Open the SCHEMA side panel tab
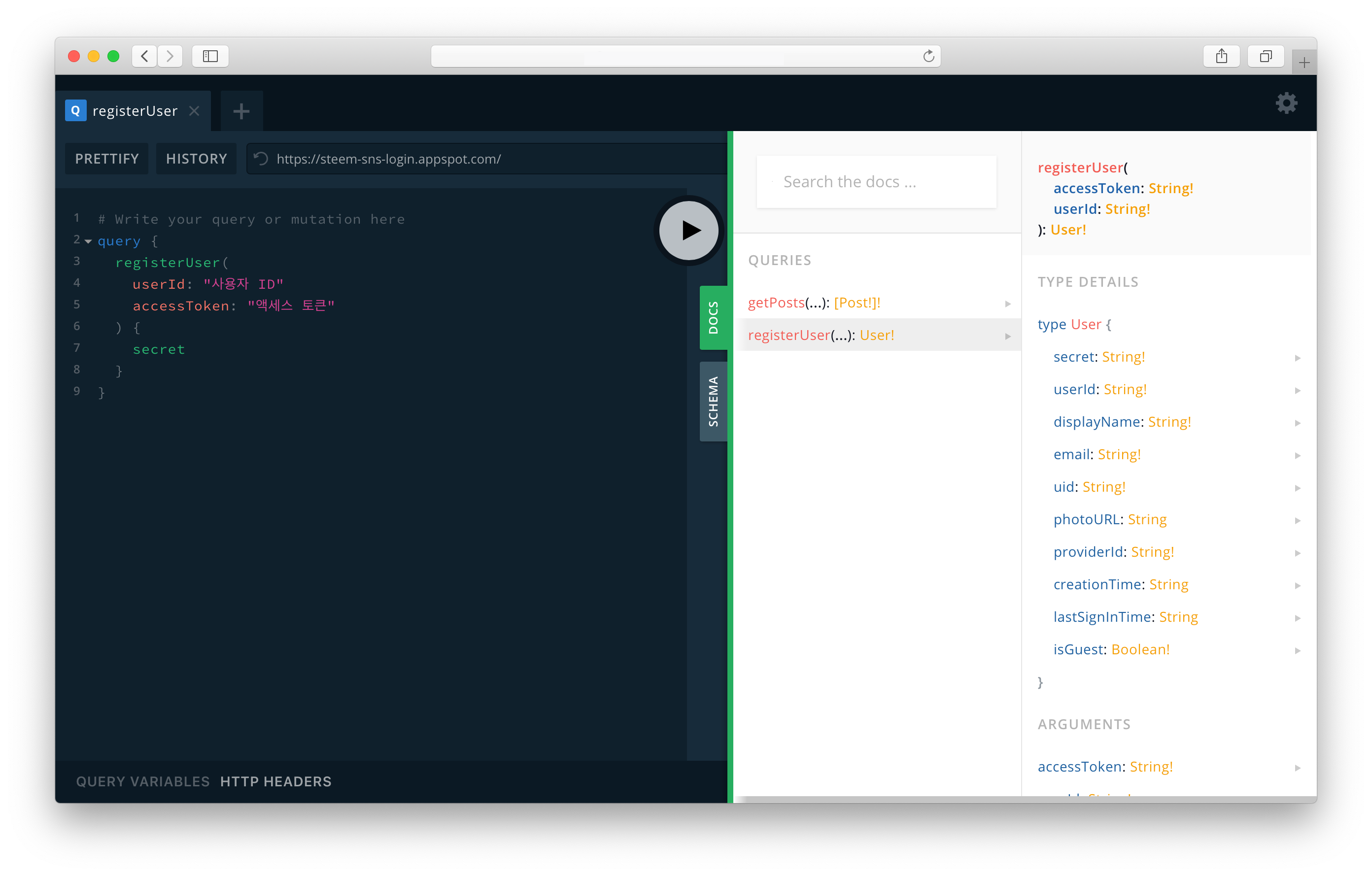The height and width of the screenshot is (876, 1372). point(713,401)
